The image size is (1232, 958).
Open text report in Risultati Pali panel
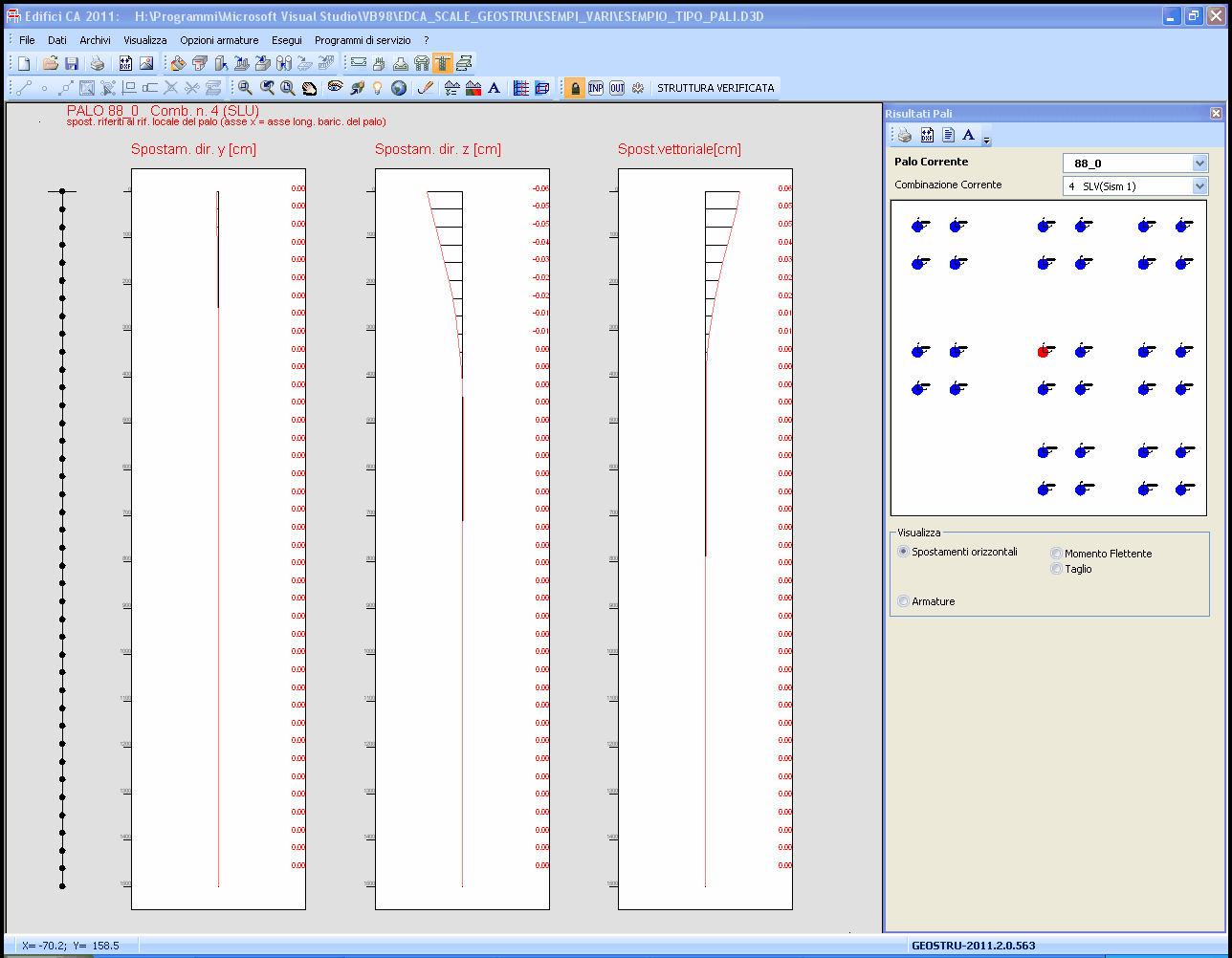(x=948, y=135)
